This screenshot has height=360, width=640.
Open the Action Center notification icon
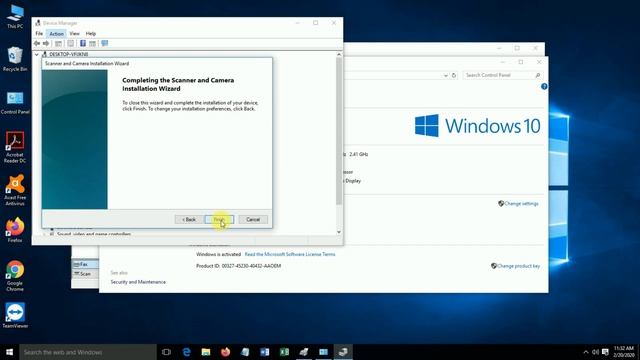[x=606, y=352]
